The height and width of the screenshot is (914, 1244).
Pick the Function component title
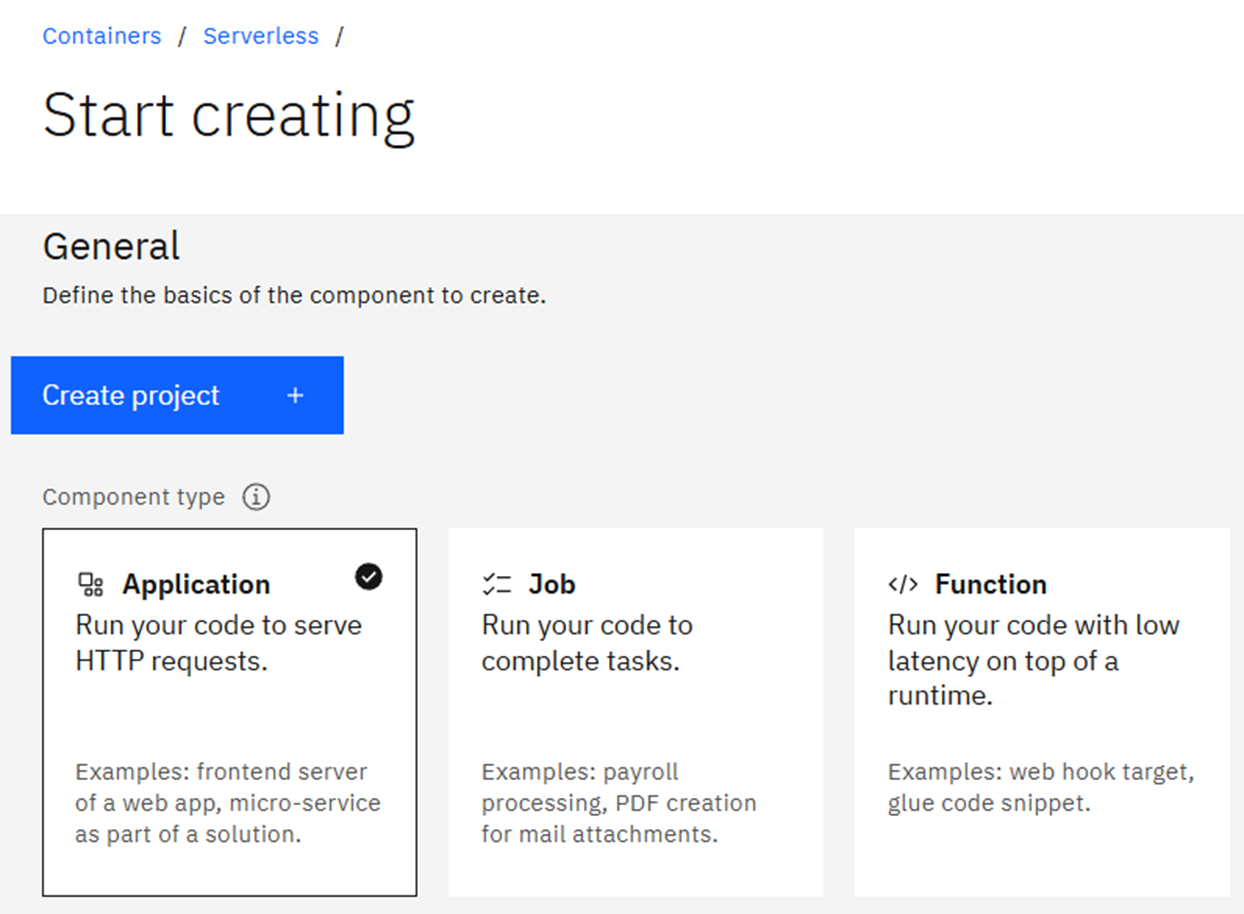click(990, 585)
